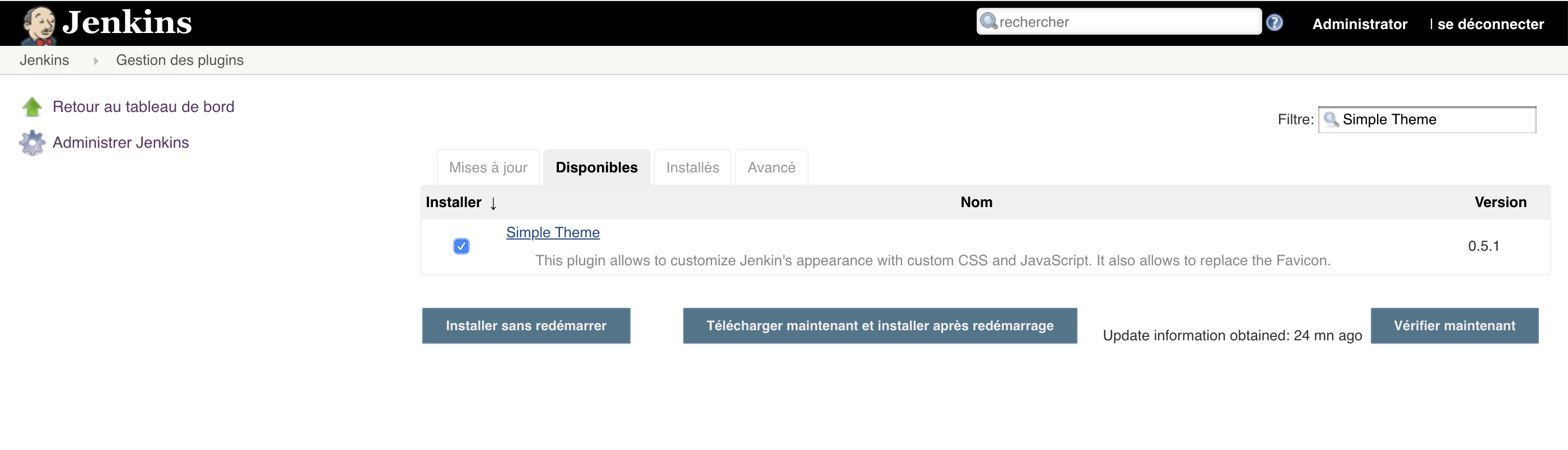This screenshot has height=450, width=1568.
Task: Uncheck the Simple Theme install checkbox
Action: (461, 246)
